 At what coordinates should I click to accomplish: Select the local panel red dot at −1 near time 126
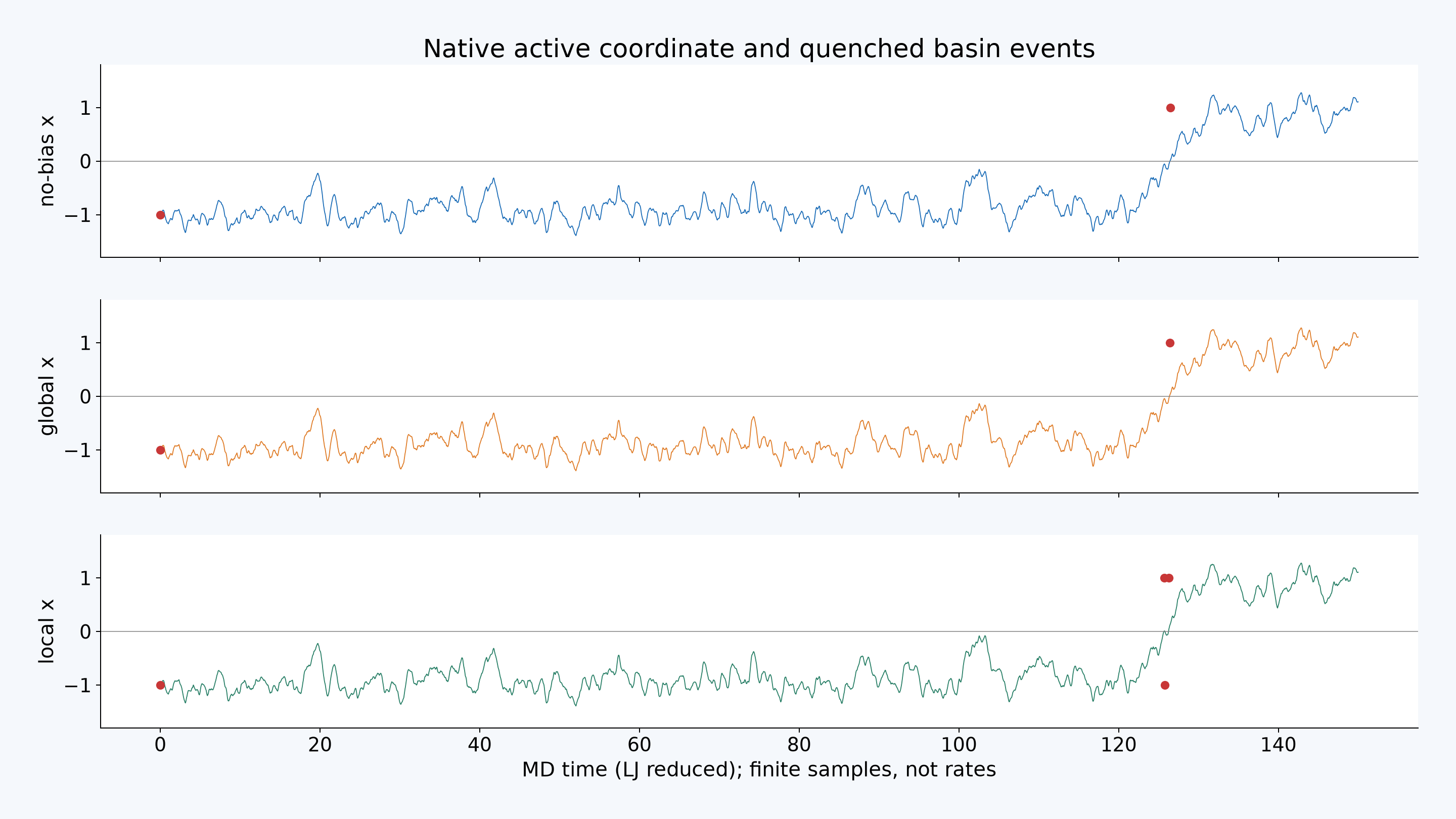(x=1165, y=685)
